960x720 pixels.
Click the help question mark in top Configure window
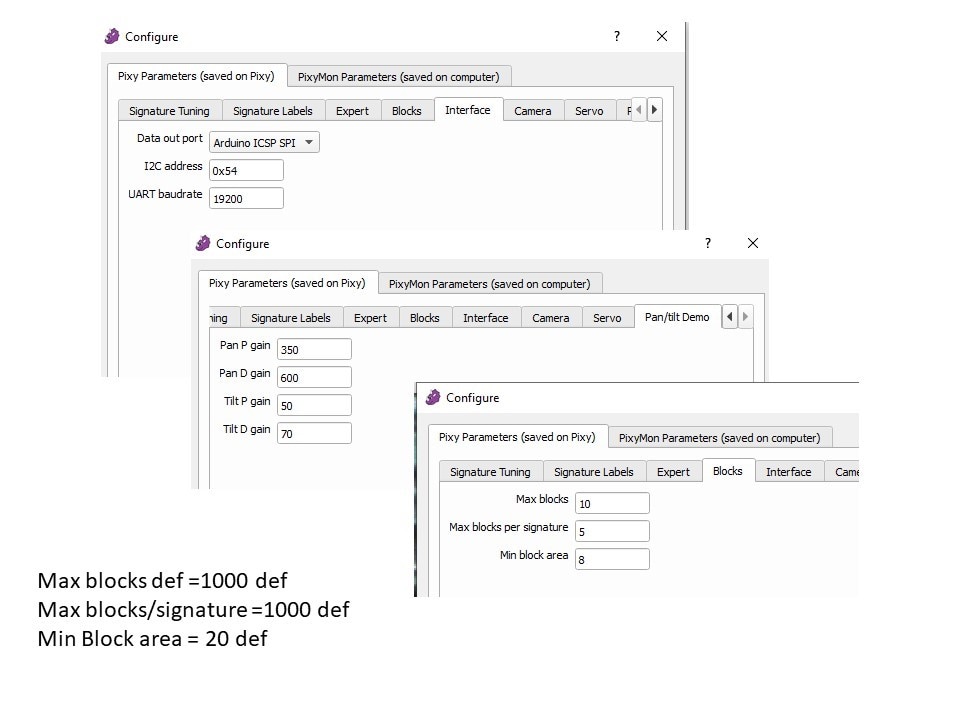[617, 36]
